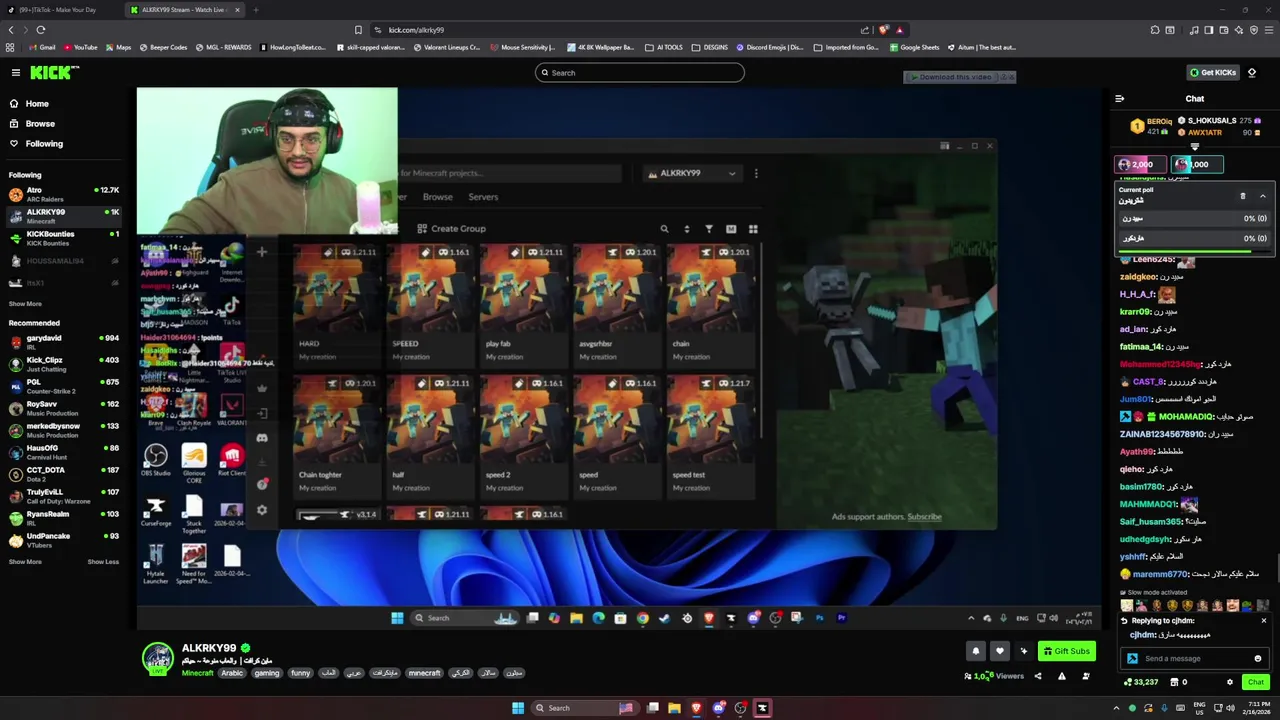Viewport: 1280px width, 720px height.
Task: Vote for the first poll option
Action: pos(1193,218)
